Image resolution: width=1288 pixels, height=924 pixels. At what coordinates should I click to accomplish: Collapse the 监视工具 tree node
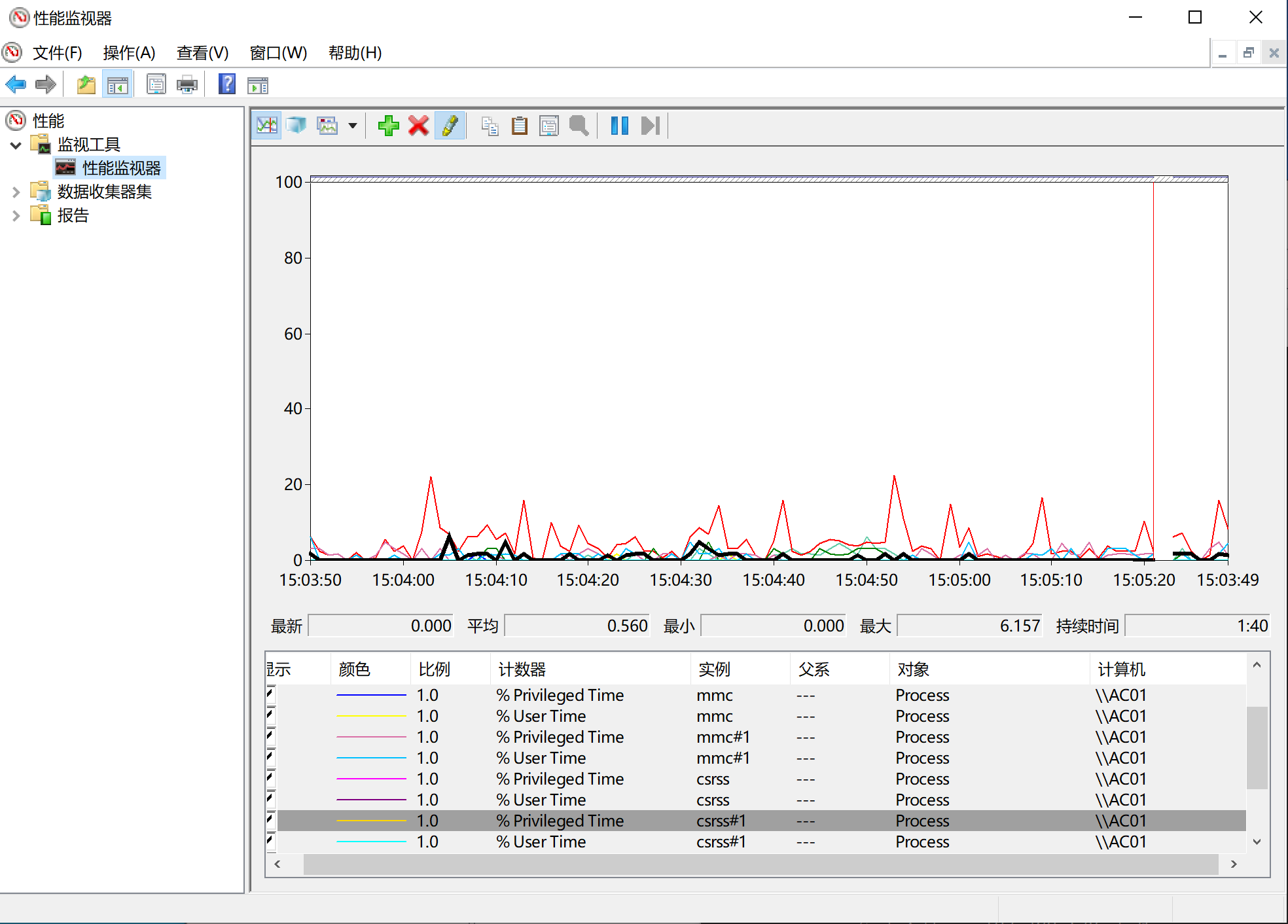(x=16, y=145)
